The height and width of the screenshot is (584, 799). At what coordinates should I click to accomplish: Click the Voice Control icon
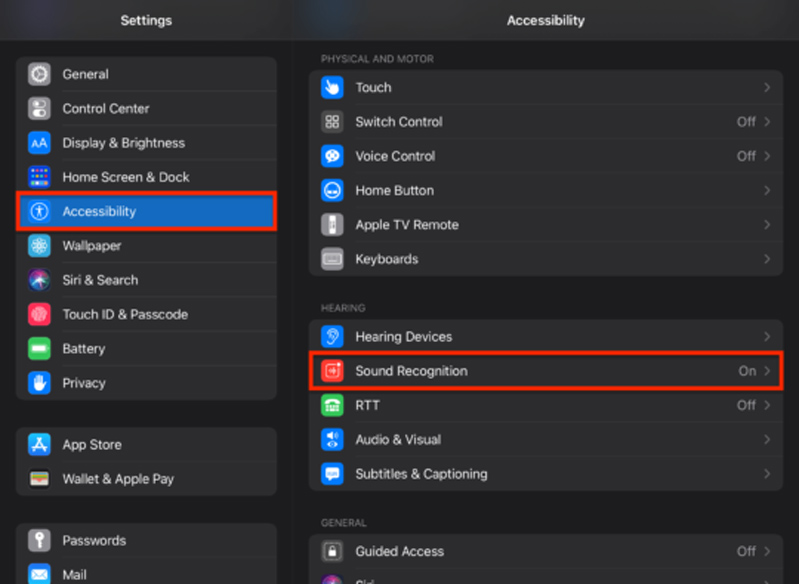pos(332,156)
